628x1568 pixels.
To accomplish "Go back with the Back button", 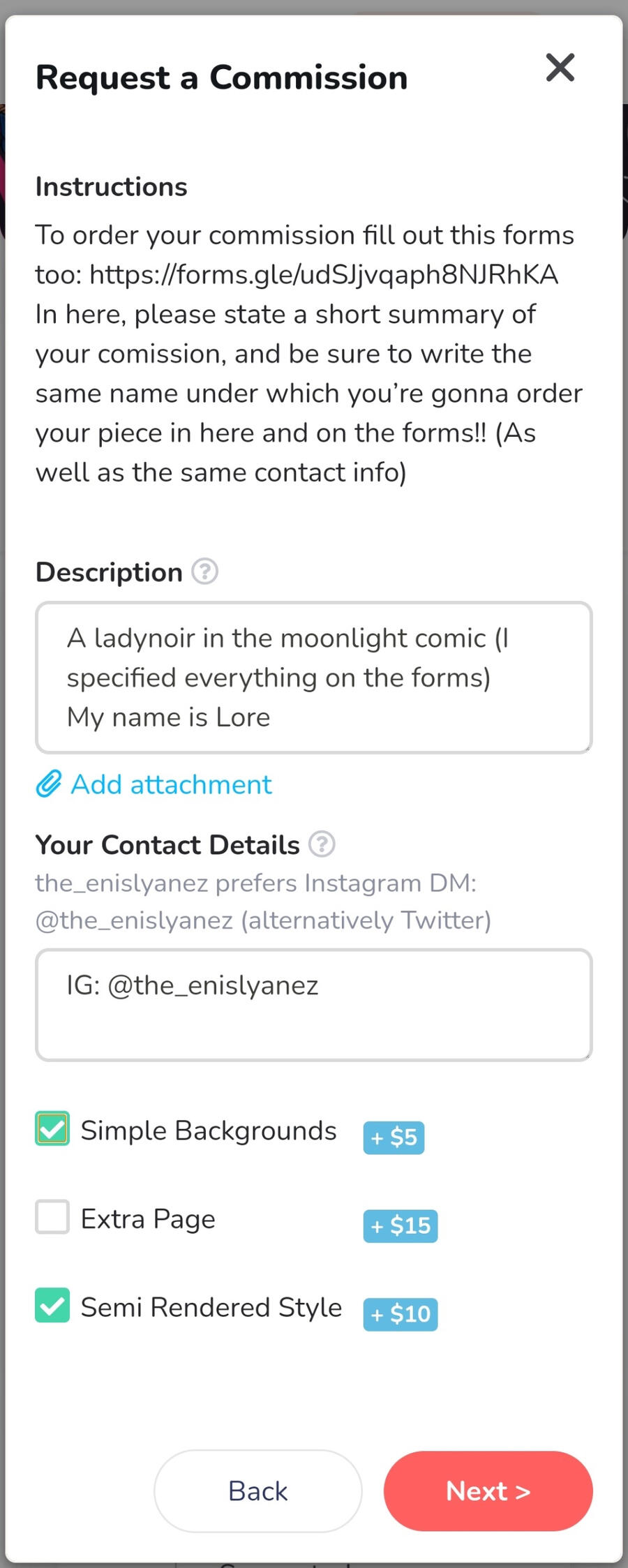I will pyautogui.click(x=257, y=1491).
